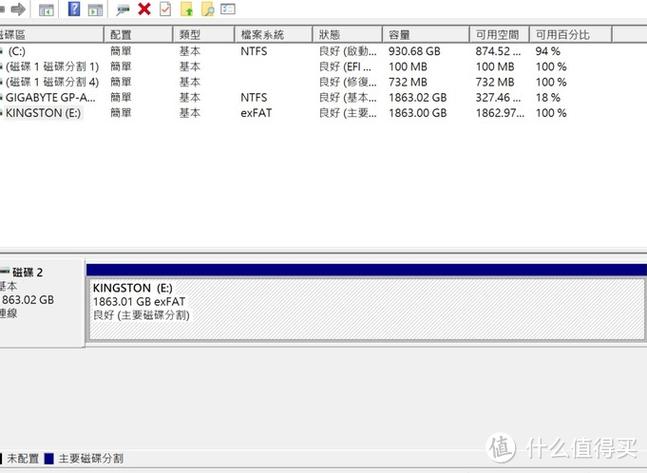Sort by the 可用百分比 column header

point(570,35)
